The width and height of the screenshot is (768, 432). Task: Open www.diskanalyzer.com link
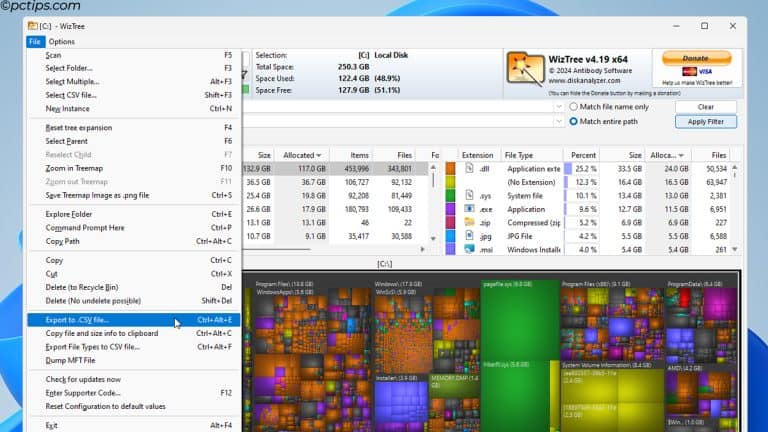coord(584,80)
